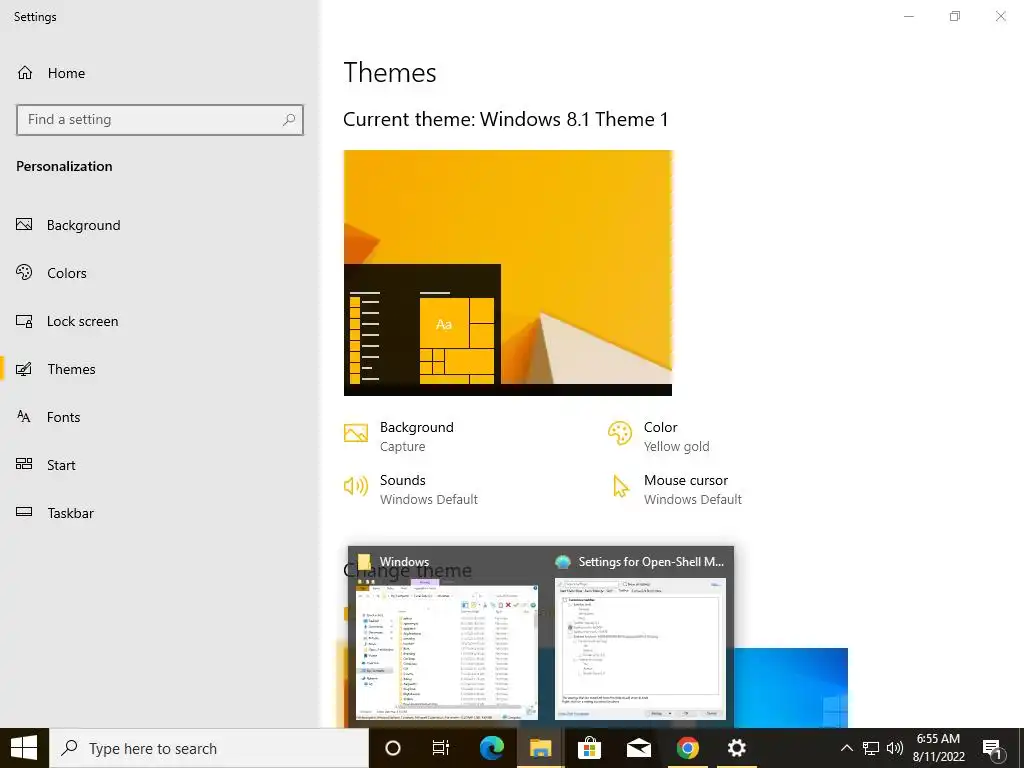1024x768 pixels.
Task: Open Microsoft Store from taskbar
Action: tap(589, 748)
